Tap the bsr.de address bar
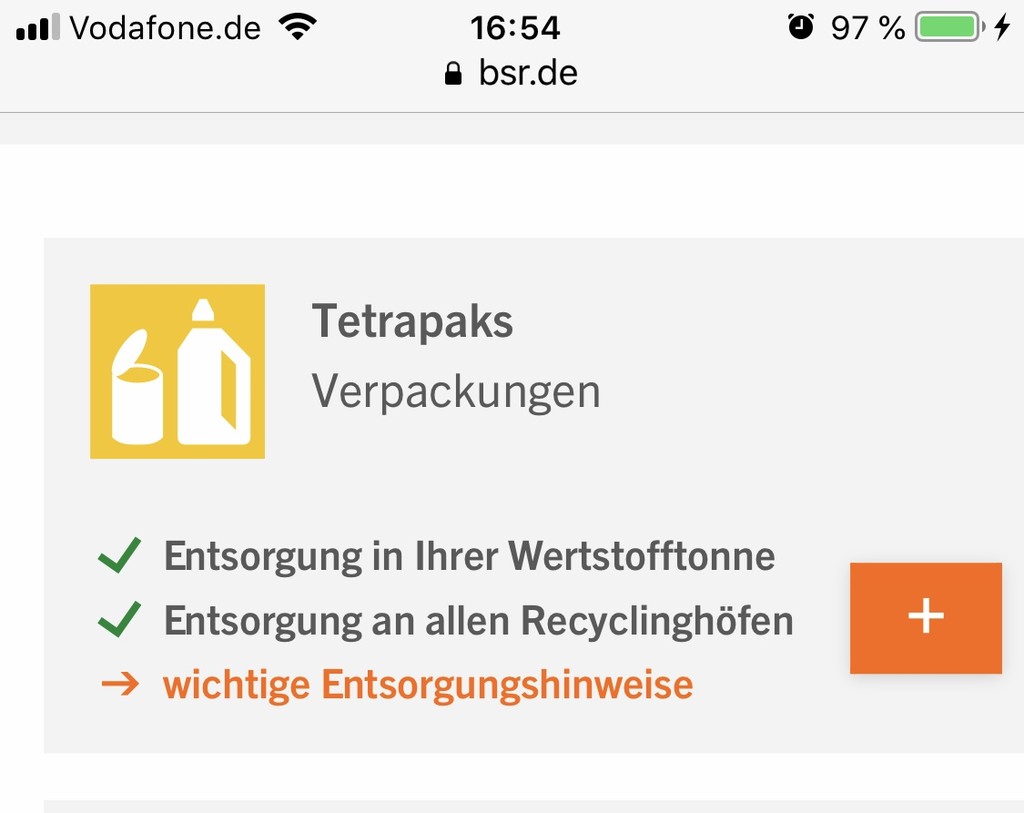The image size is (1024, 813). pyautogui.click(x=512, y=72)
